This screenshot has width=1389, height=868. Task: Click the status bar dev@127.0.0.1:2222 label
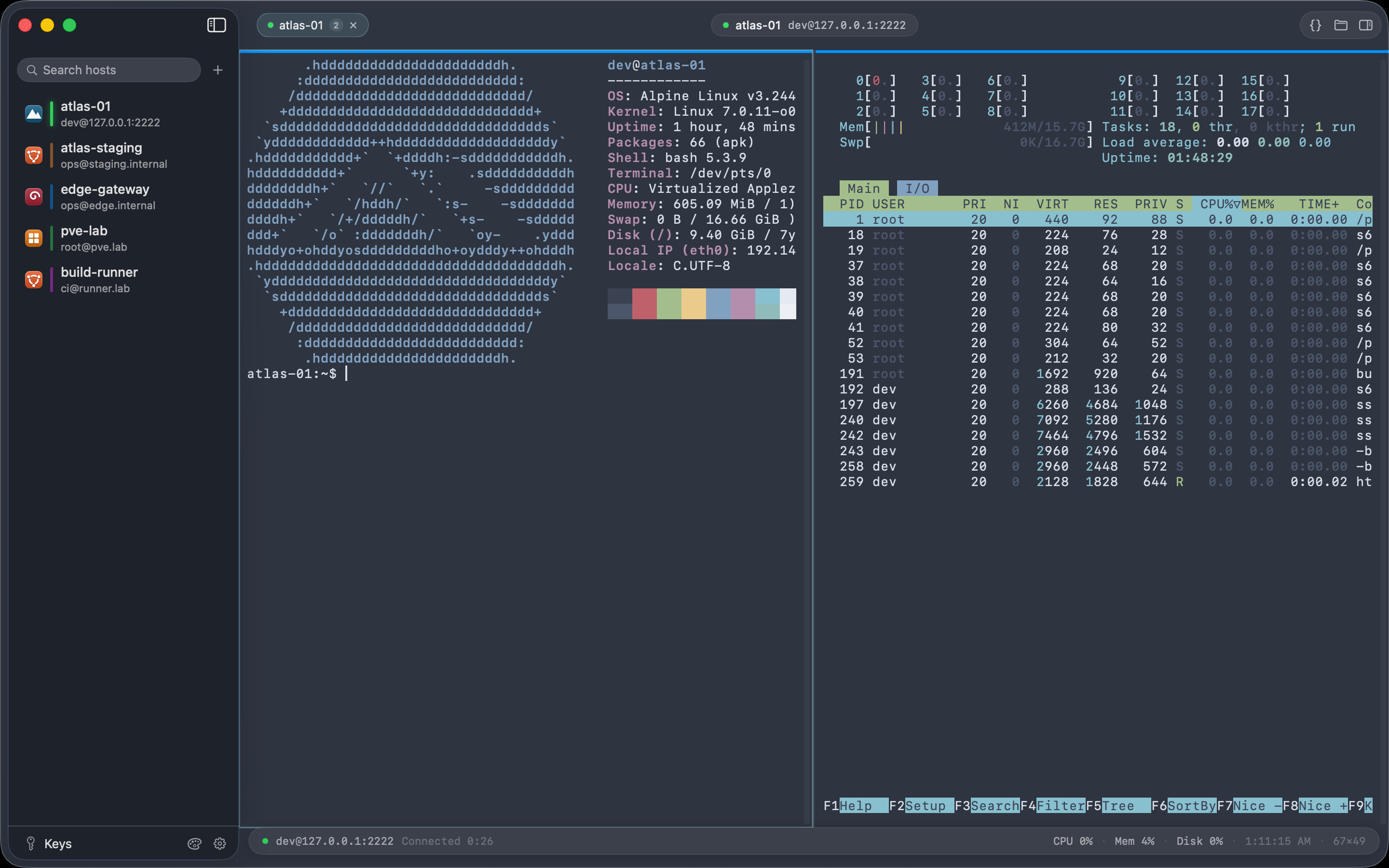point(334,841)
